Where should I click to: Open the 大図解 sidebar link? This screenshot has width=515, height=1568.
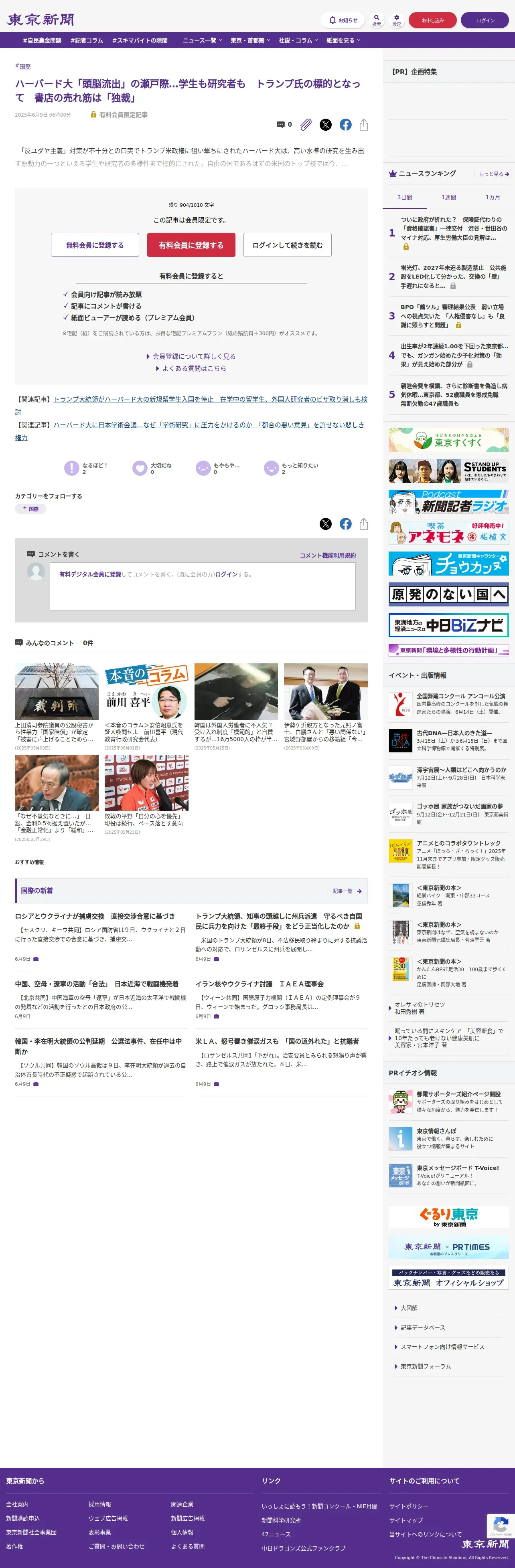(x=409, y=1307)
